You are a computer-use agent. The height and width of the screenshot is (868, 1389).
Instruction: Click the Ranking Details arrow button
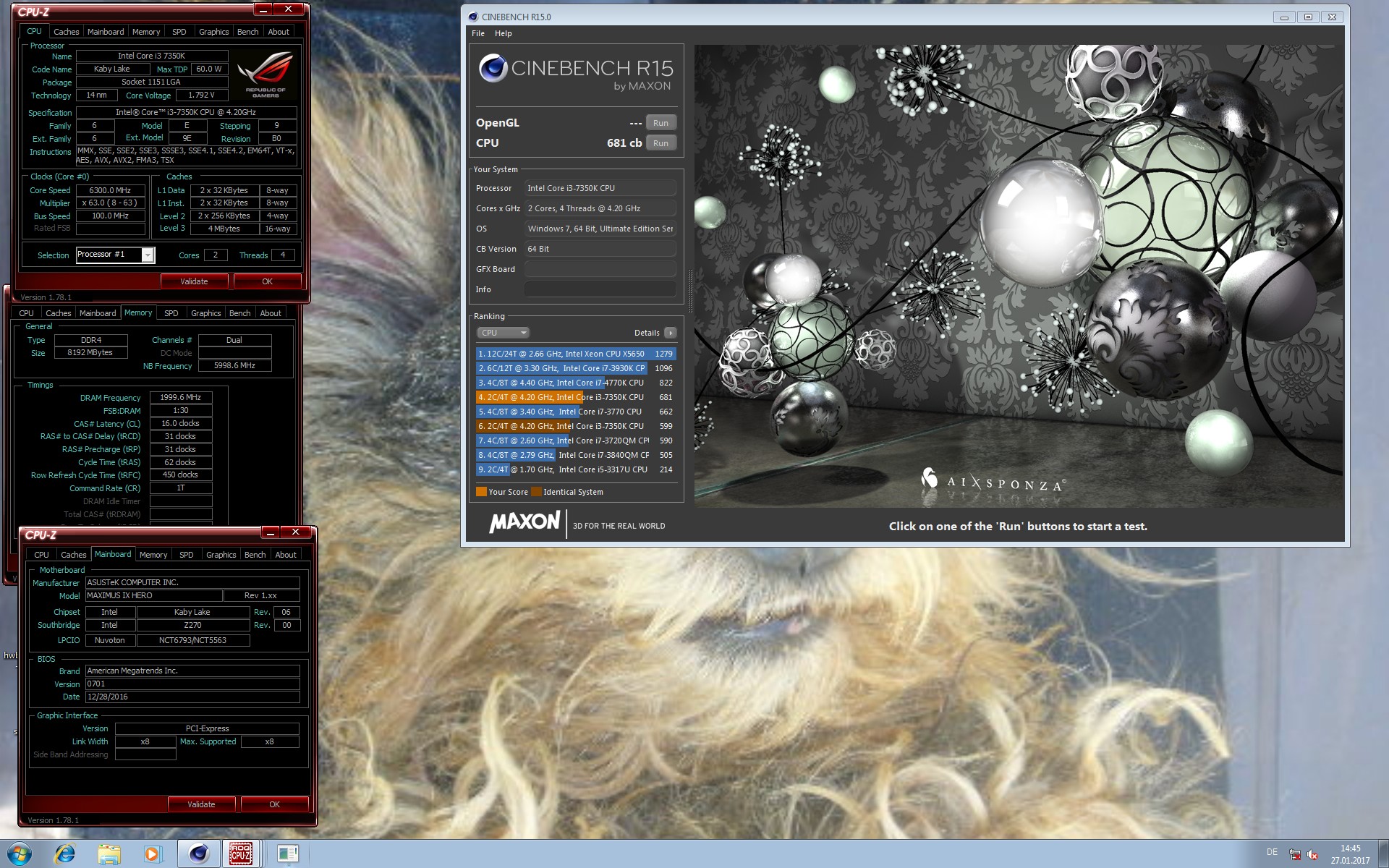pyautogui.click(x=671, y=333)
